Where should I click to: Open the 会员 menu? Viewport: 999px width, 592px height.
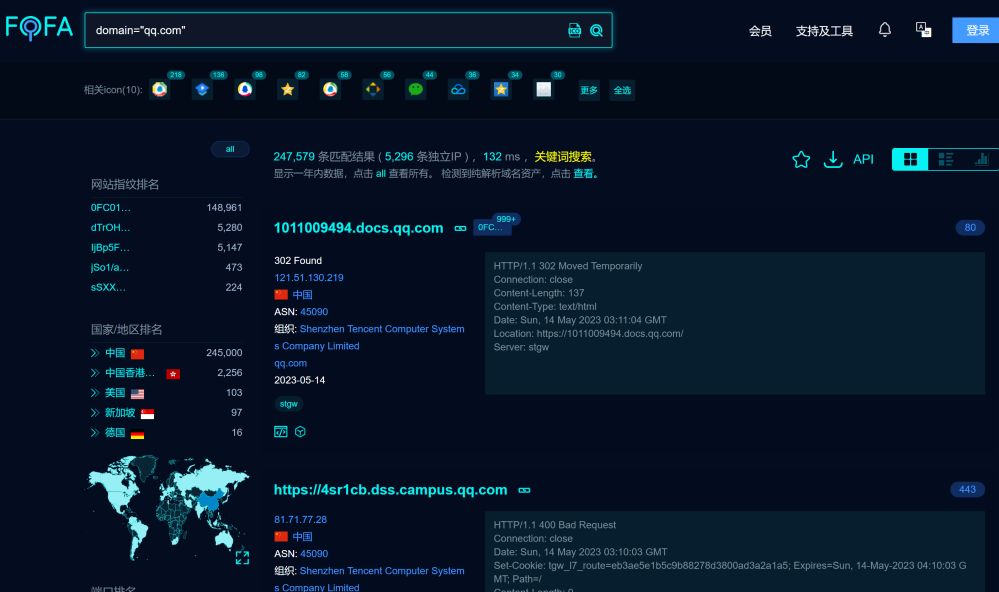click(760, 31)
